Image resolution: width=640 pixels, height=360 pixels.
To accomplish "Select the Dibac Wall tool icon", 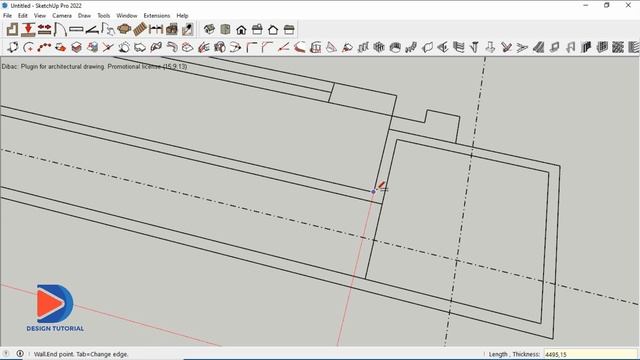I will (x=12, y=29).
